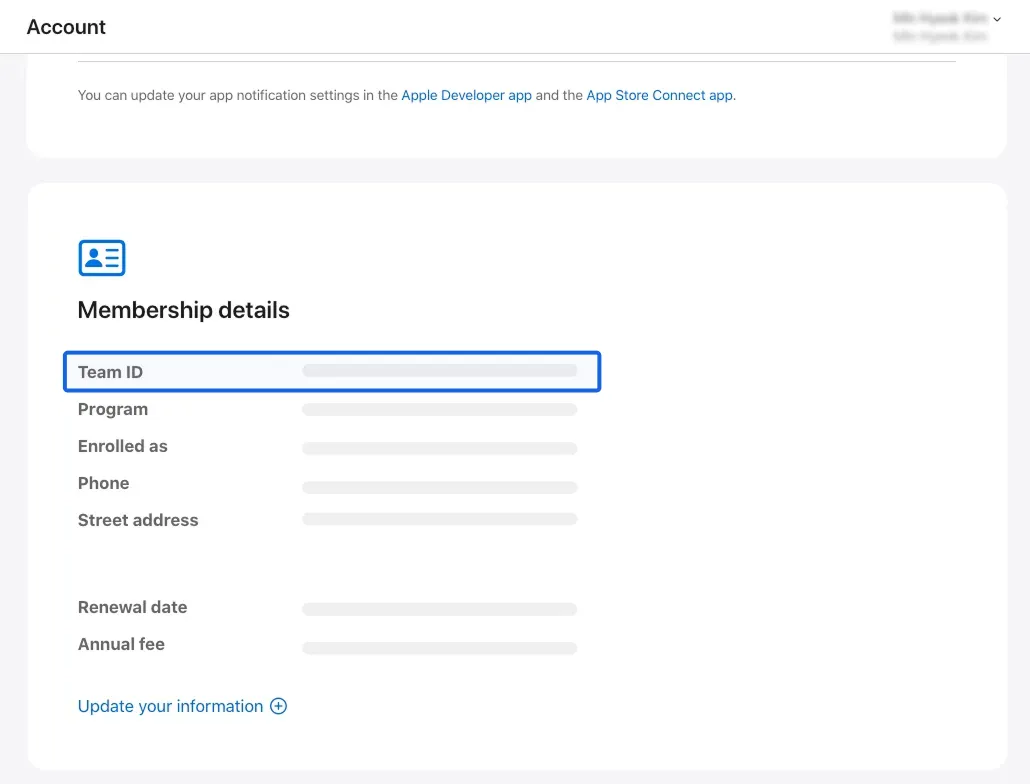Select the Street address label
This screenshot has height=784, width=1030.
[138, 520]
